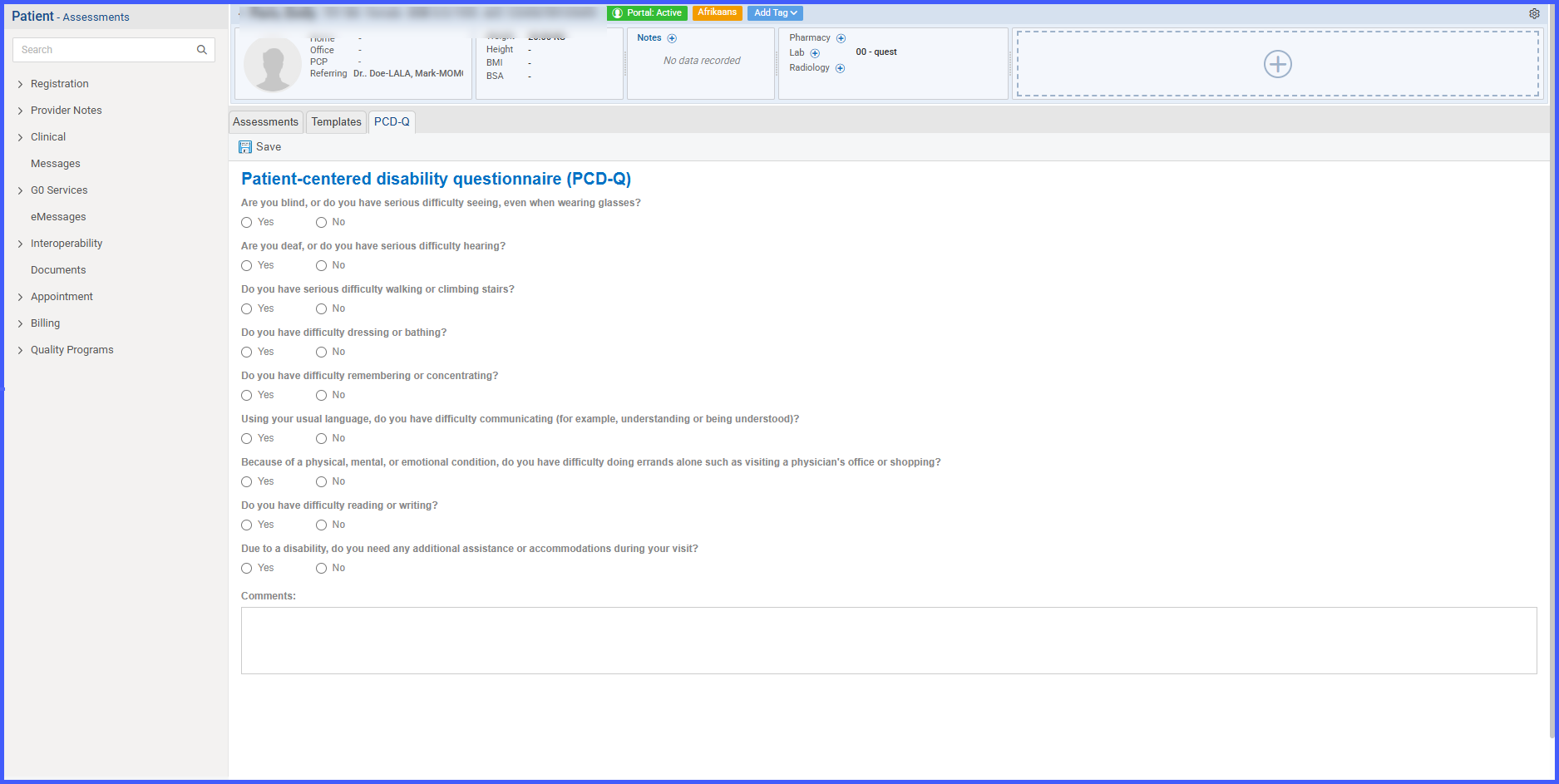Open the Add Tag dropdown
The image size is (1559, 784).
[x=775, y=12]
